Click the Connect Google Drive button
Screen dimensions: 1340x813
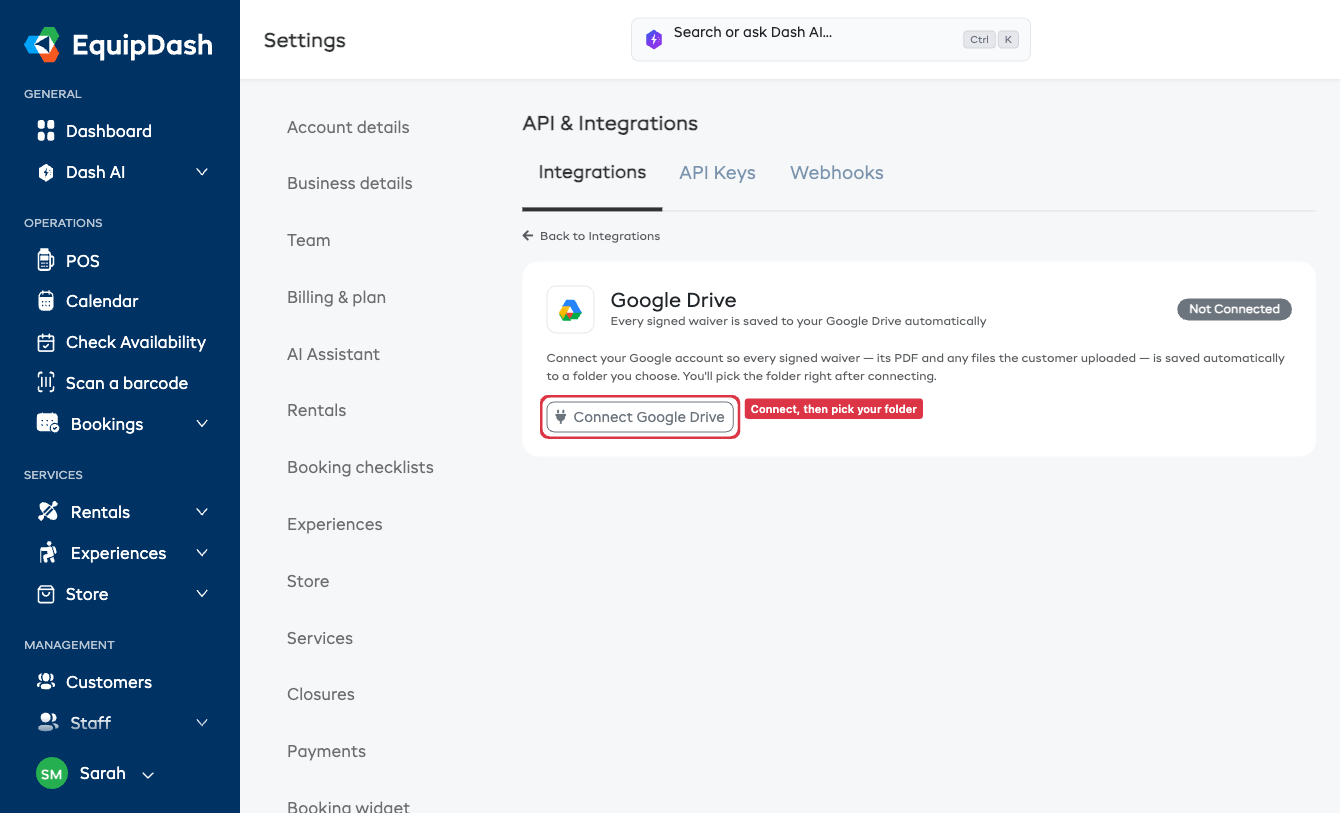(640, 417)
